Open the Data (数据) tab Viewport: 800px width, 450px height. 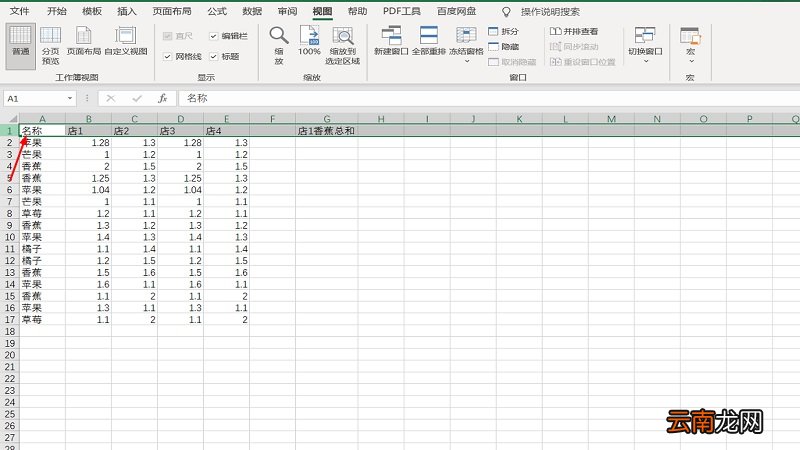(x=252, y=11)
